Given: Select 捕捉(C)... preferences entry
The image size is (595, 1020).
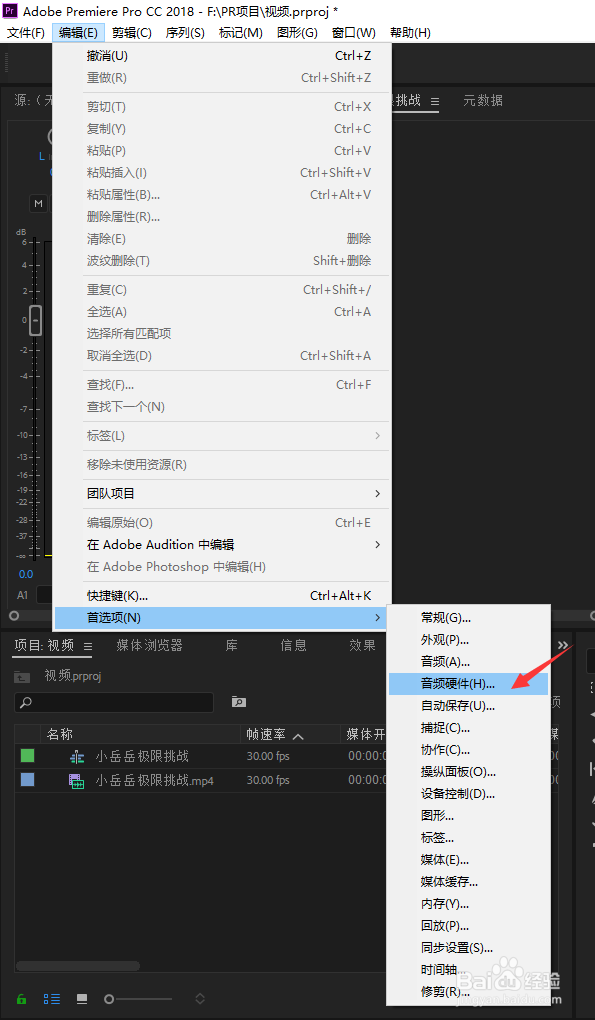Looking at the screenshot, I should click(x=468, y=728).
